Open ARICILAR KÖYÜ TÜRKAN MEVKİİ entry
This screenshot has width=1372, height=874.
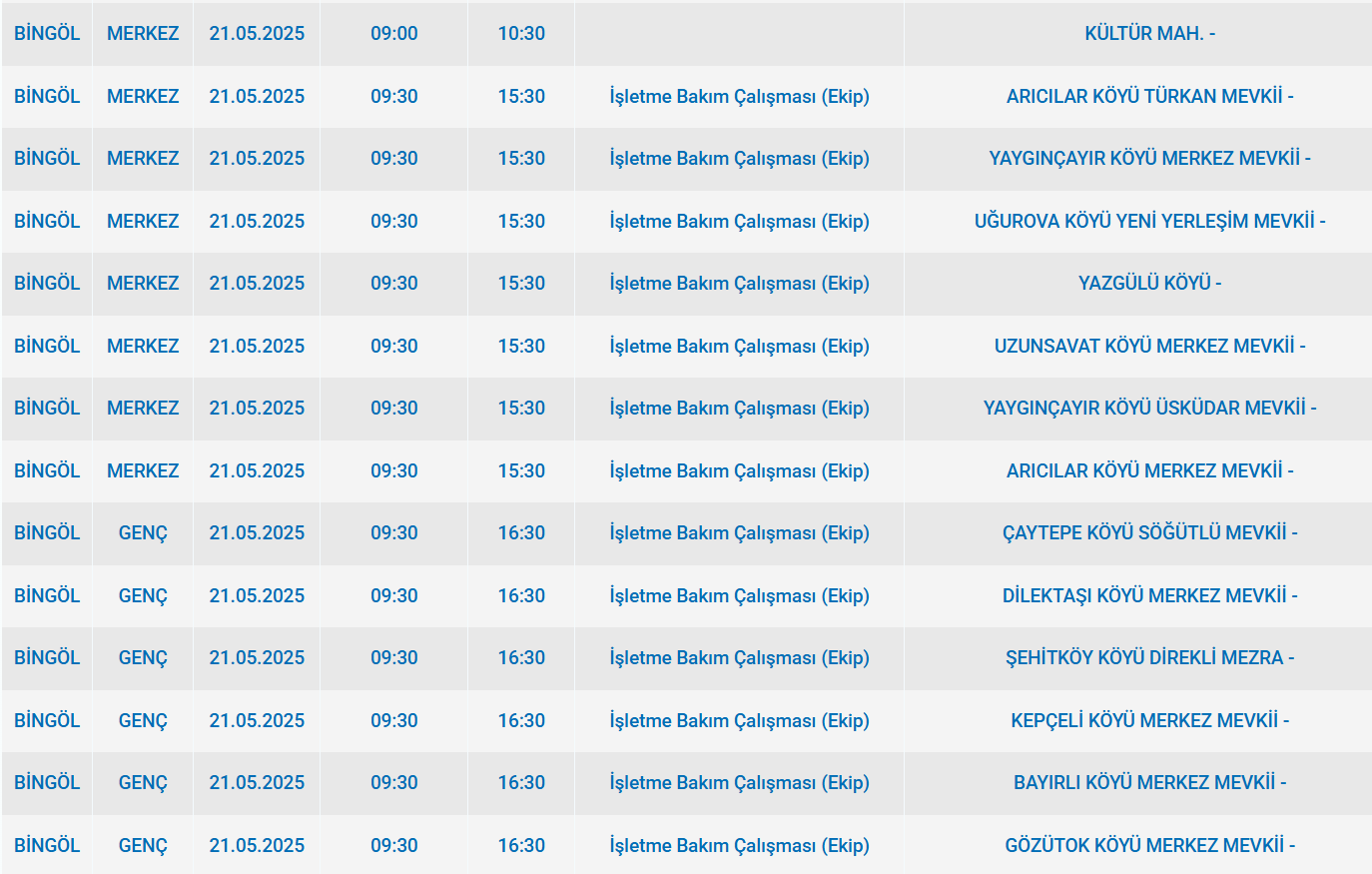click(x=1149, y=97)
